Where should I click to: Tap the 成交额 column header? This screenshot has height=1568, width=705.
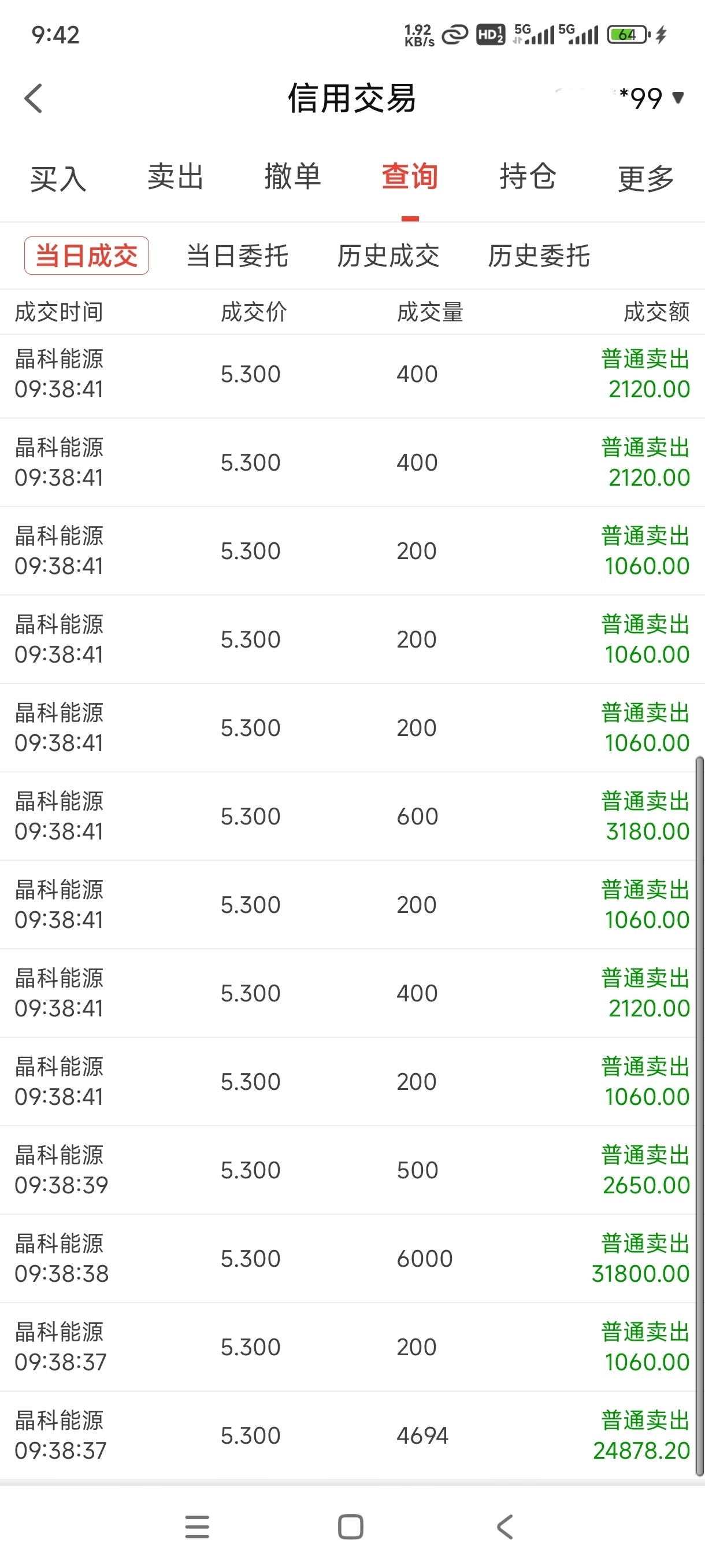[x=656, y=312]
